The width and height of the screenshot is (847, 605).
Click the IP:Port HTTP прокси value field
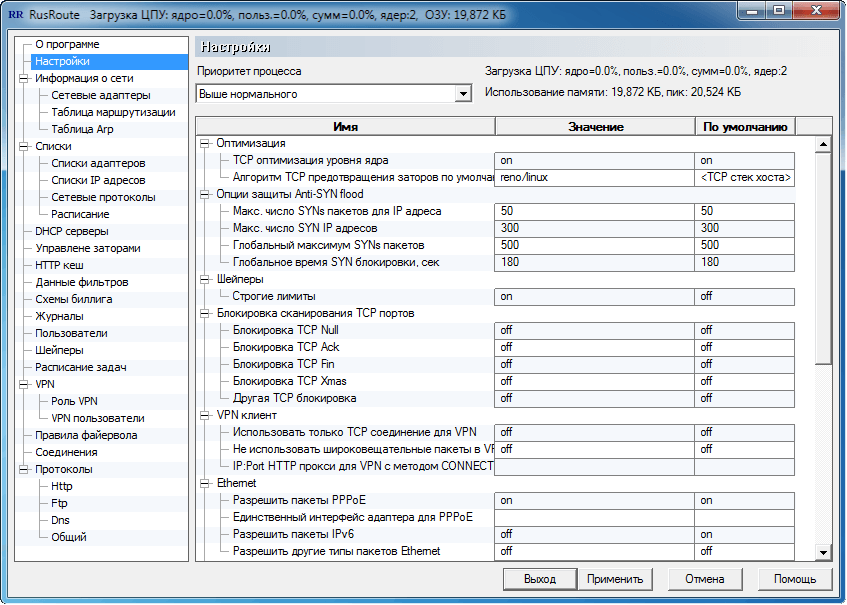[594, 467]
